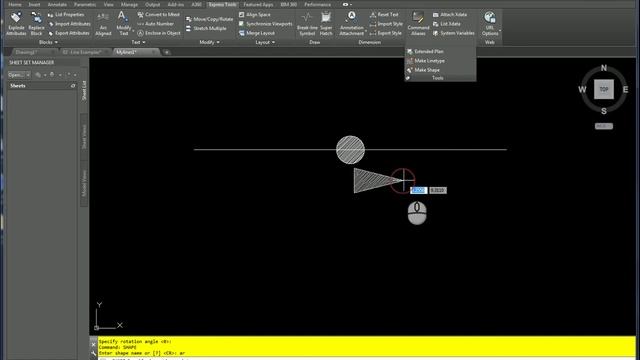Click Export Attributes
The image size is (640, 360).
69,33
